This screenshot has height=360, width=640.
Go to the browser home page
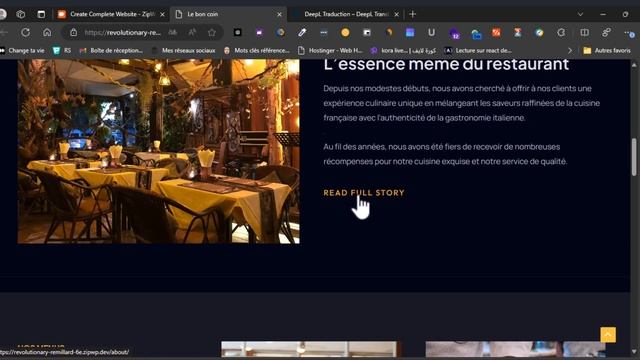point(47,33)
